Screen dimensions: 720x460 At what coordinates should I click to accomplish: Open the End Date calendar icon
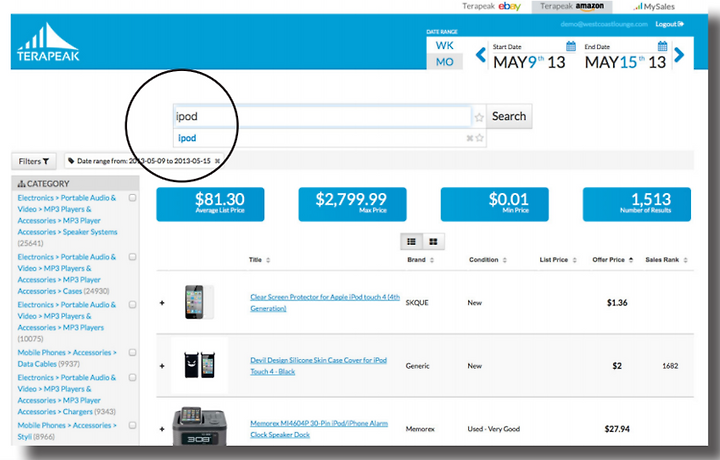tap(662, 46)
